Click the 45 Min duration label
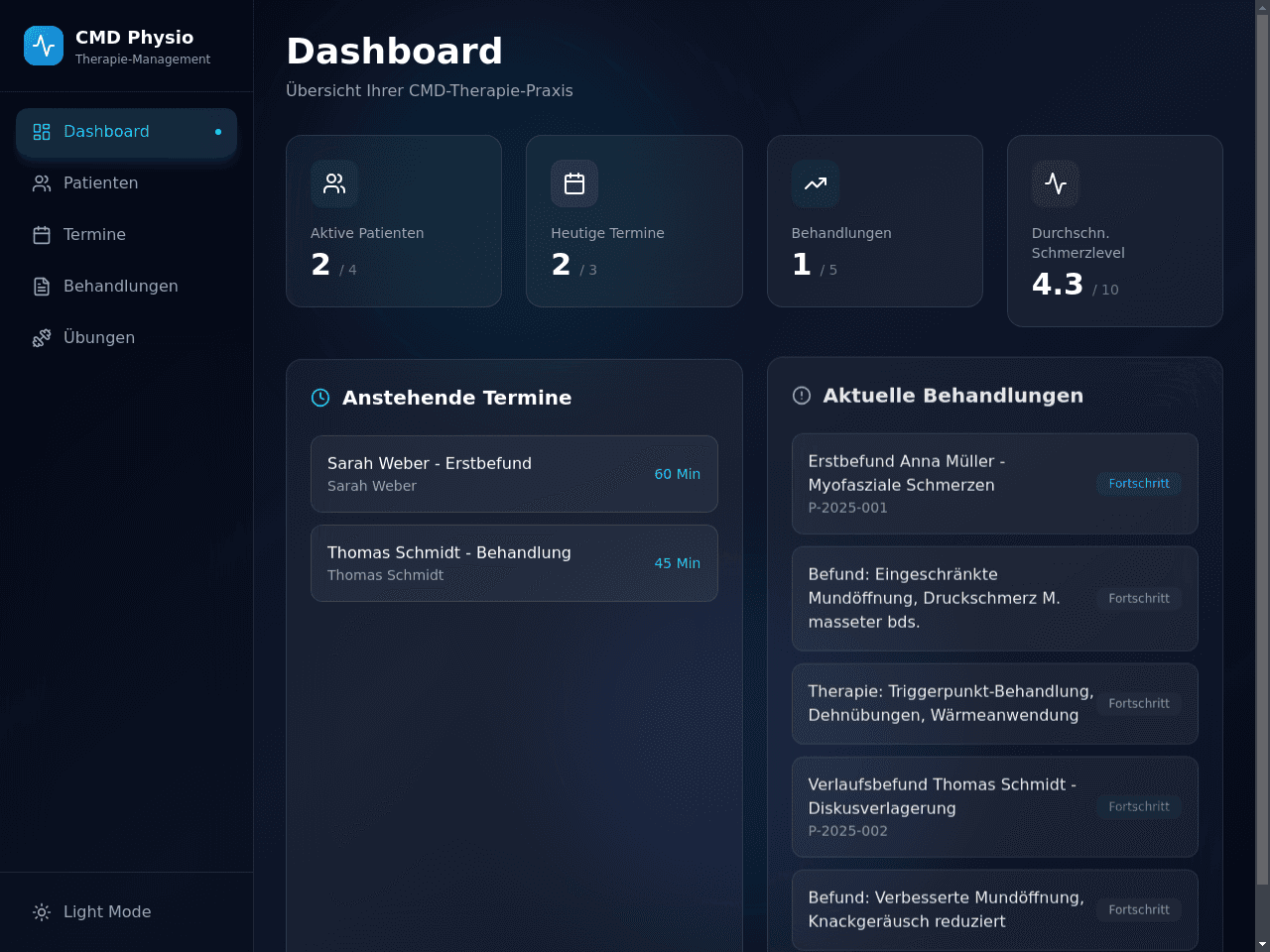 [x=678, y=563]
